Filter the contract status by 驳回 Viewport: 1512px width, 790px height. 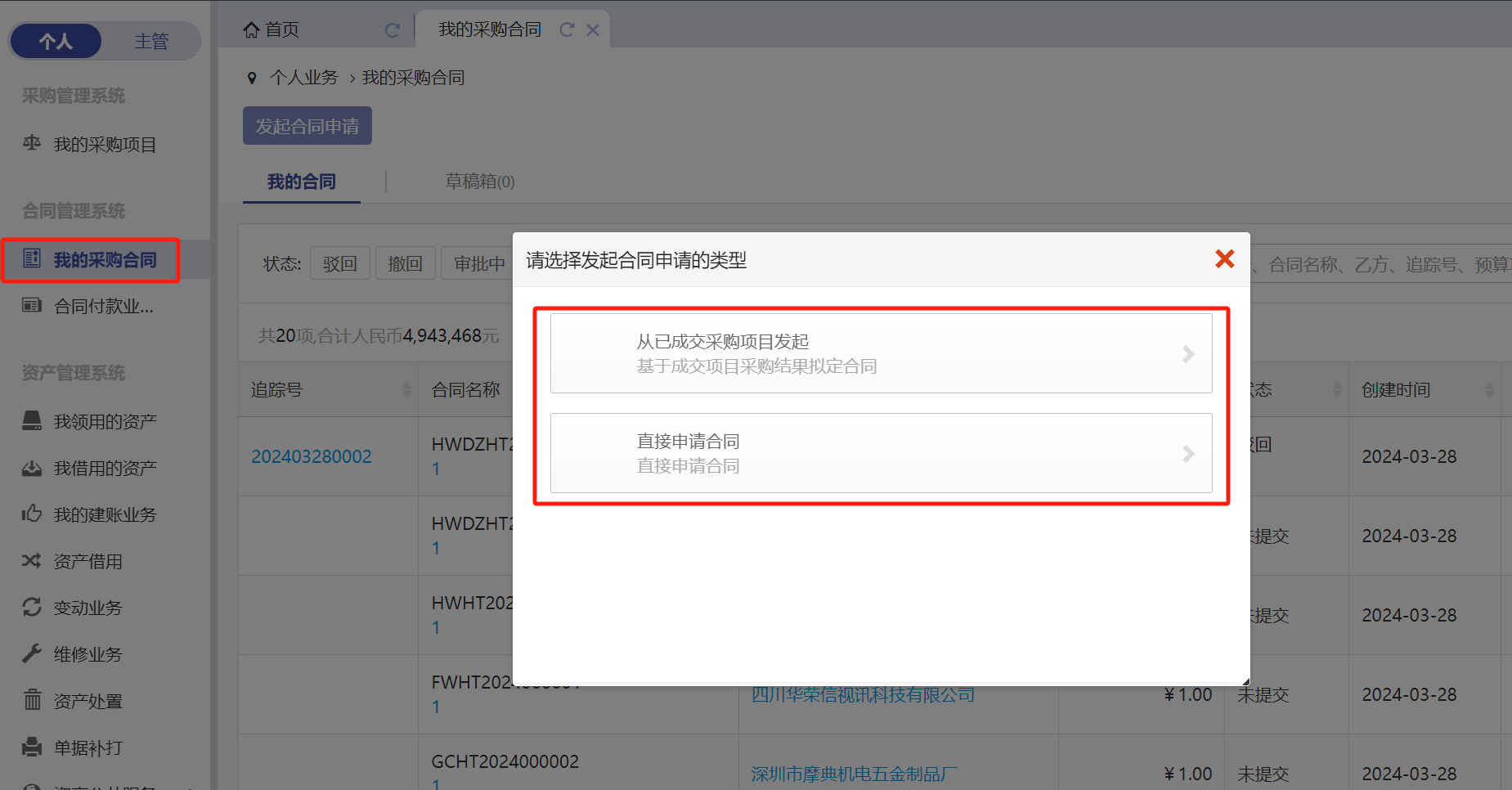click(339, 263)
